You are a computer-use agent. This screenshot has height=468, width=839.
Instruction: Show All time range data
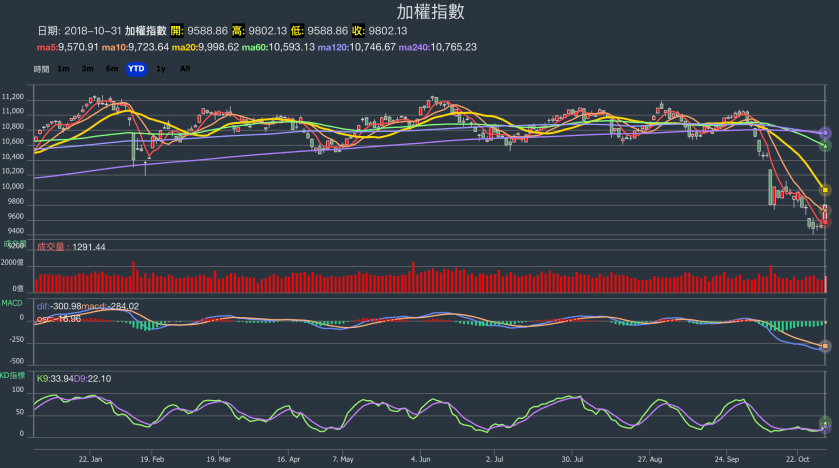(x=185, y=69)
